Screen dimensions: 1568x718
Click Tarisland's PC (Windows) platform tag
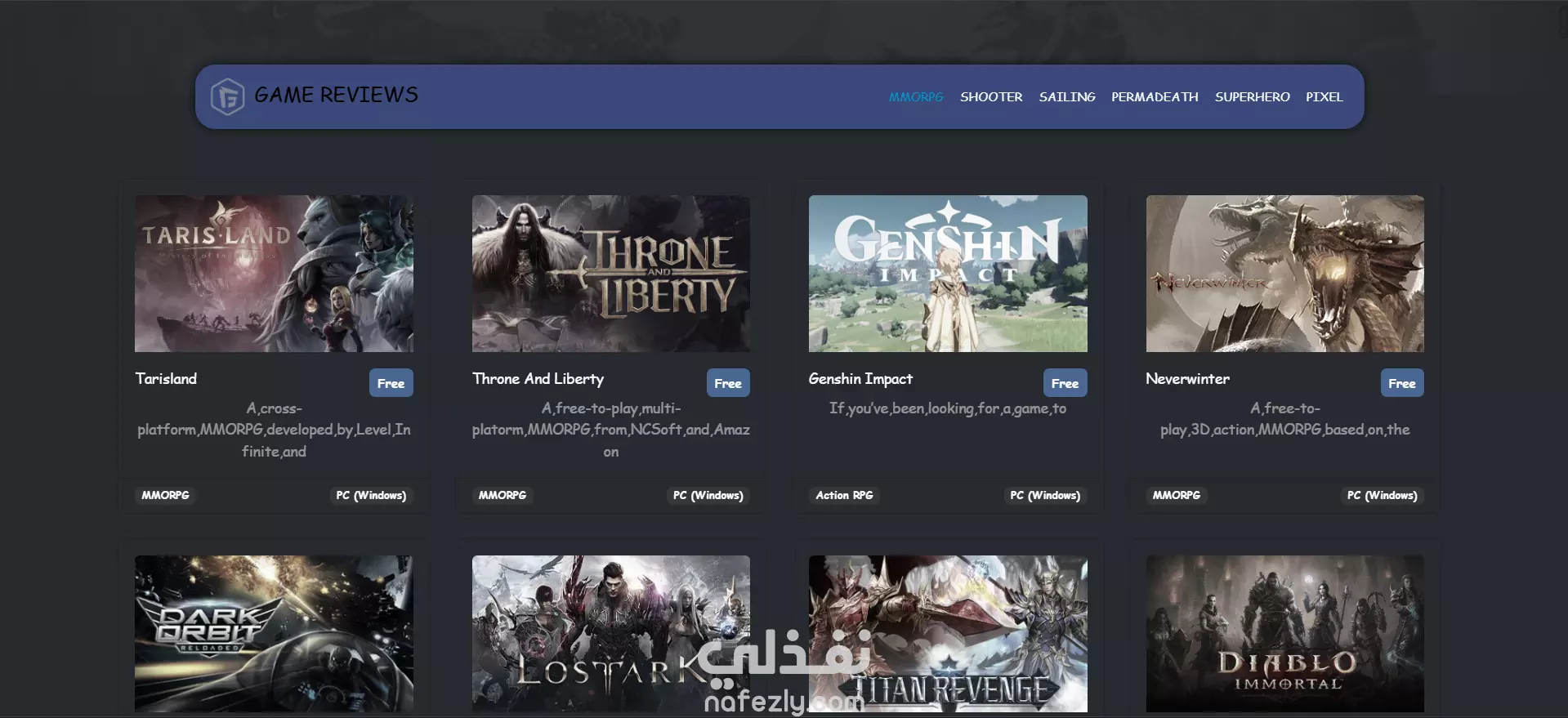point(371,495)
